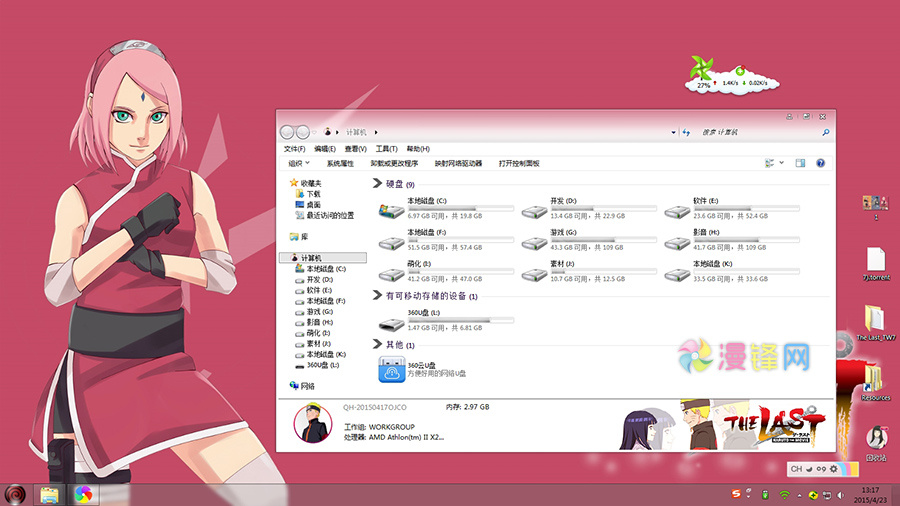Click 映射网络驱动器 toolbar button
The height and width of the screenshot is (506, 900).
pos(458,164)
